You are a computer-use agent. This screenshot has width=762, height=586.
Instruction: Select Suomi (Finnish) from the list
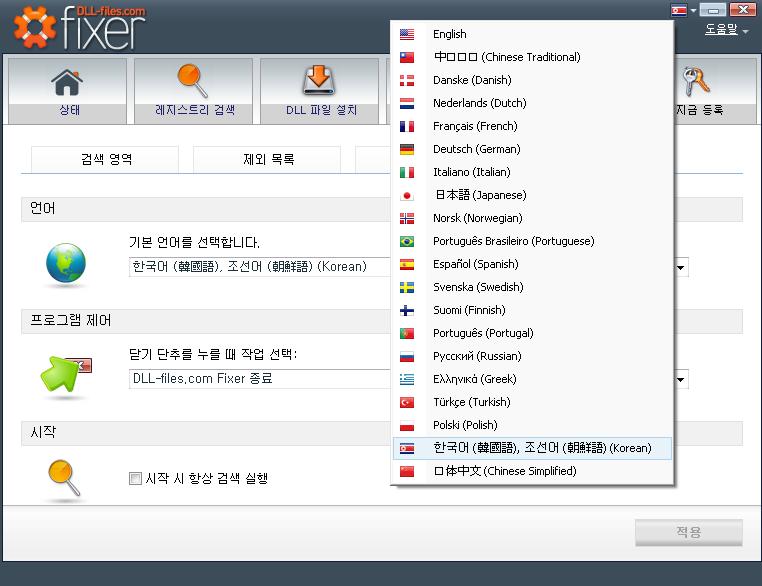pos(532,310)
